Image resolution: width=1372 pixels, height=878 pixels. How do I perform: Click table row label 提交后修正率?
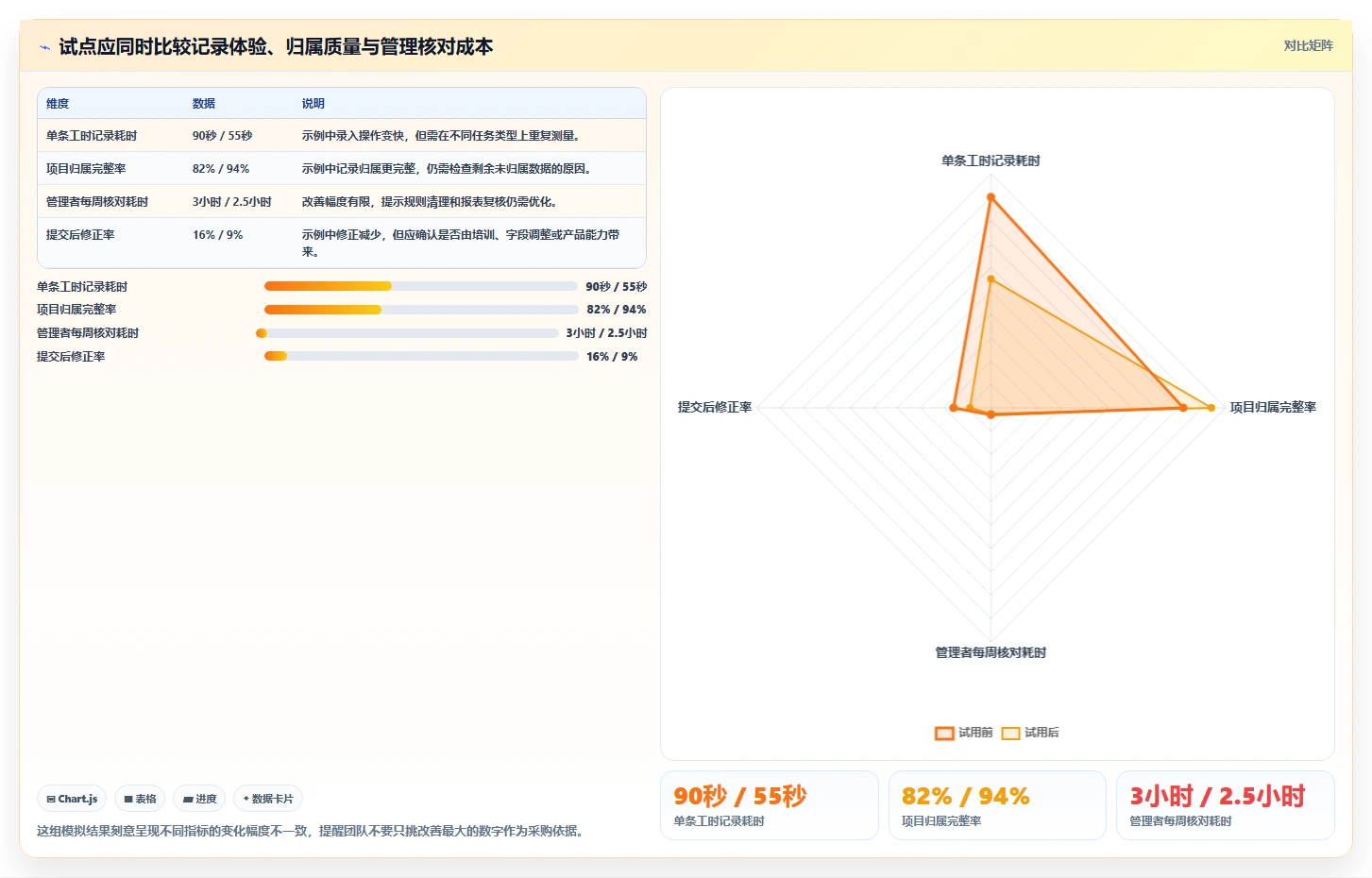[80, 235]
